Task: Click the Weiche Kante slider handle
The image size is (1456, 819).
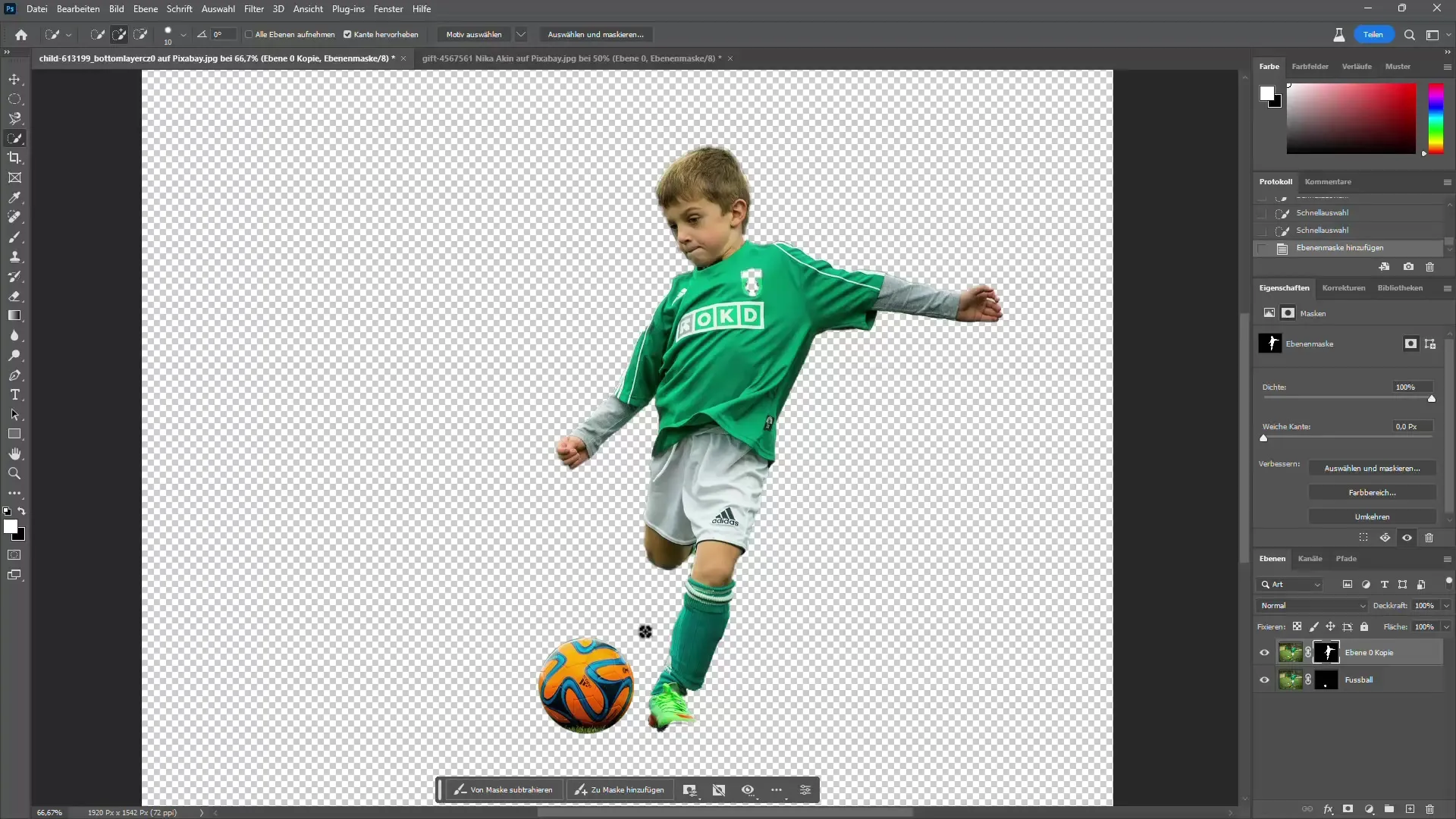Action: tap(1263, 438)
